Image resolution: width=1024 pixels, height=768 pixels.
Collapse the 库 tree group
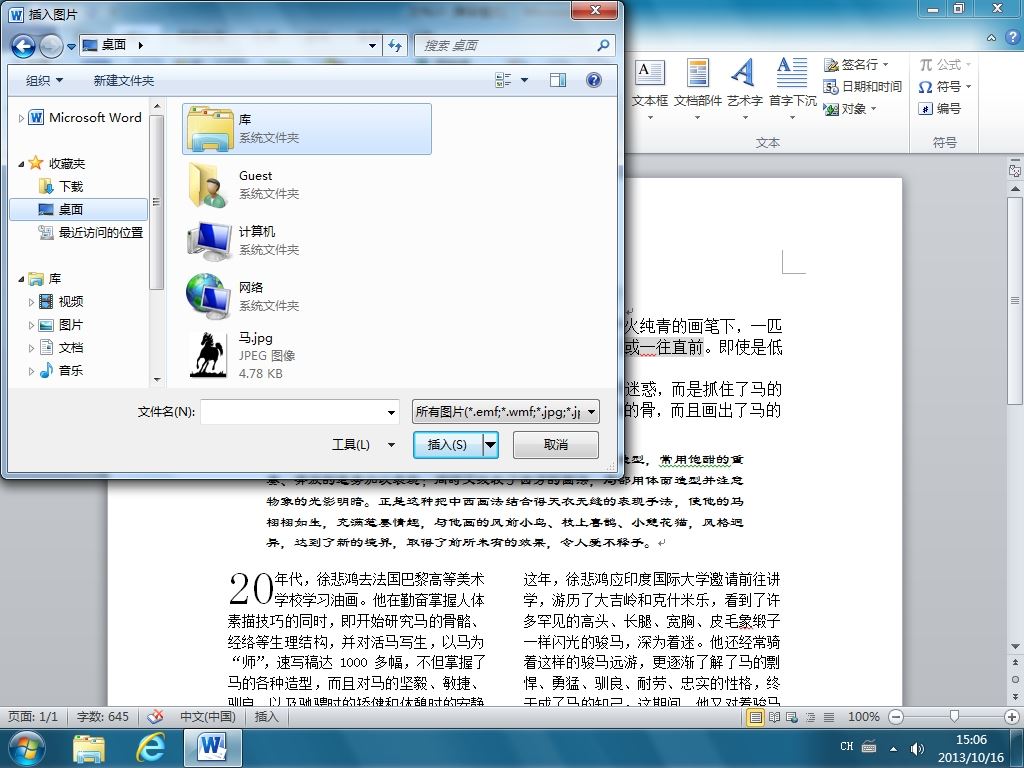(x=21, y=280)
